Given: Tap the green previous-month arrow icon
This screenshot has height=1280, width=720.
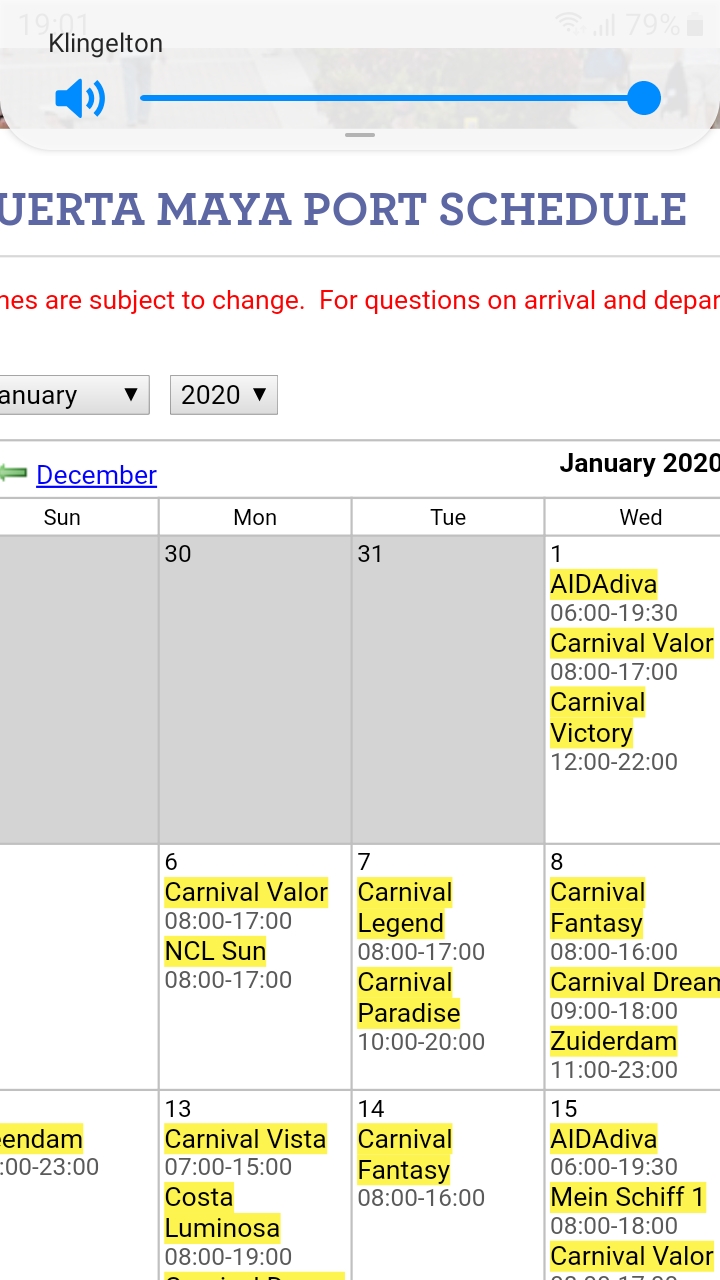Looking at the screenshot, I should (x=14, y=474).
